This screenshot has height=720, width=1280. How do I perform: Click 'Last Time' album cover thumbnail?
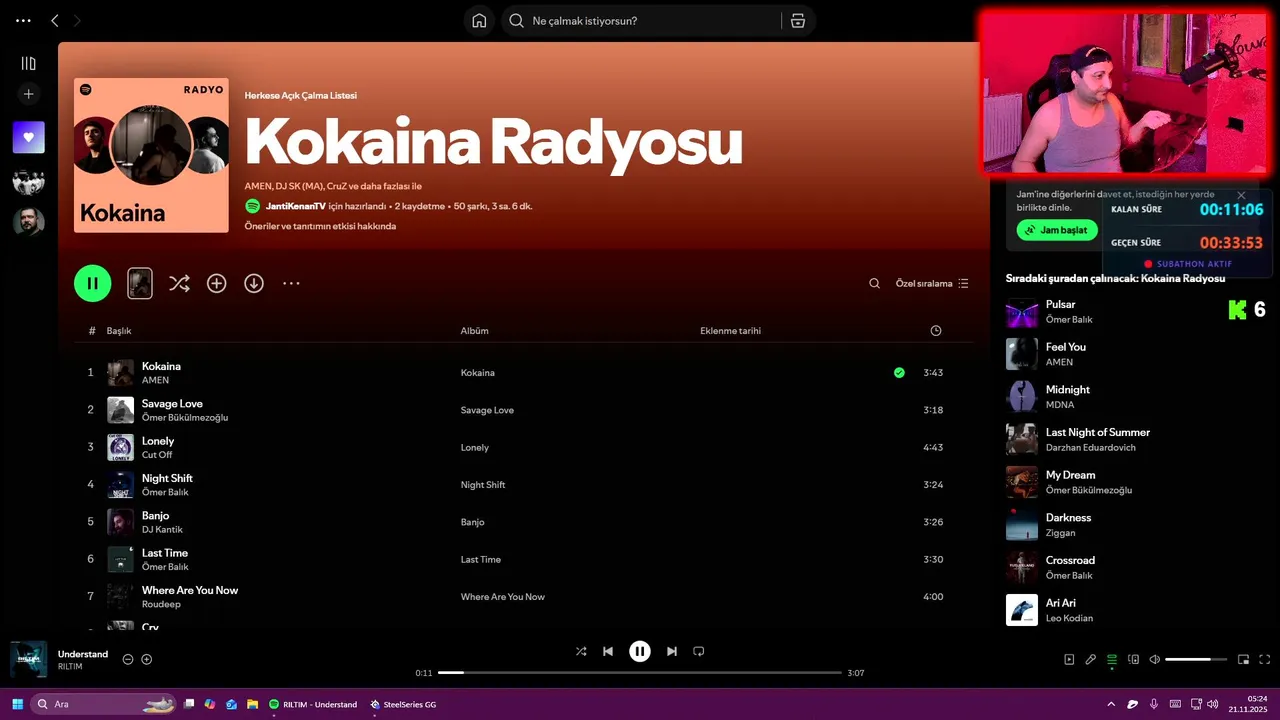click(120, 559)
